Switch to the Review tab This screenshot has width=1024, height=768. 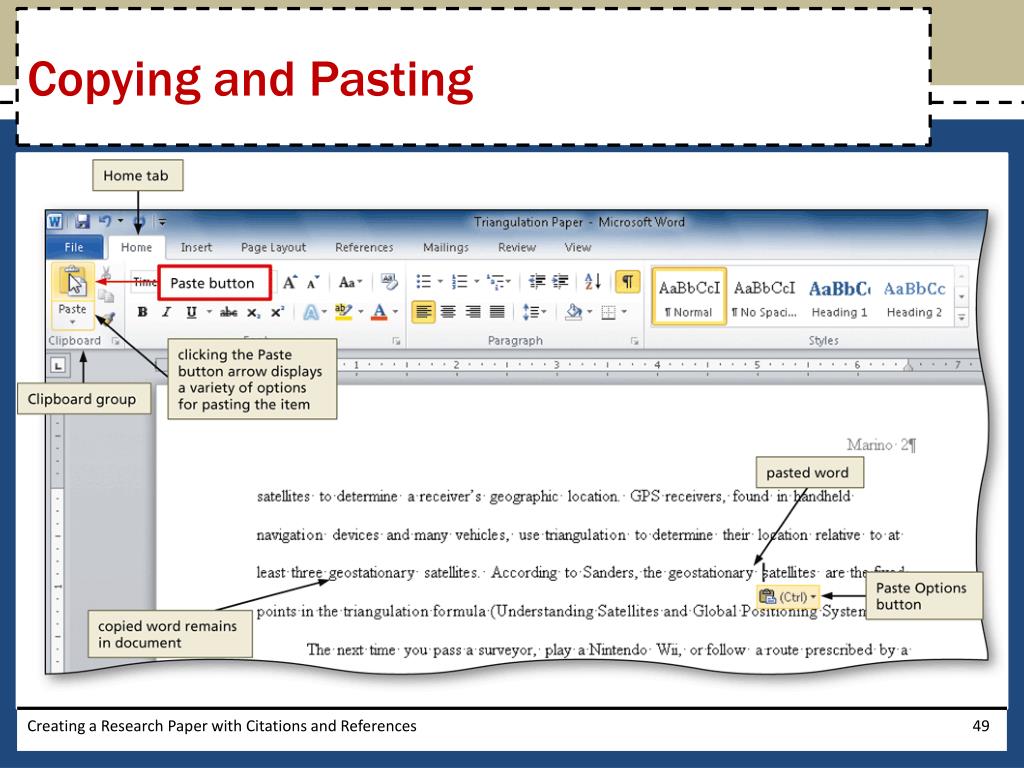[x=517, y=248]
